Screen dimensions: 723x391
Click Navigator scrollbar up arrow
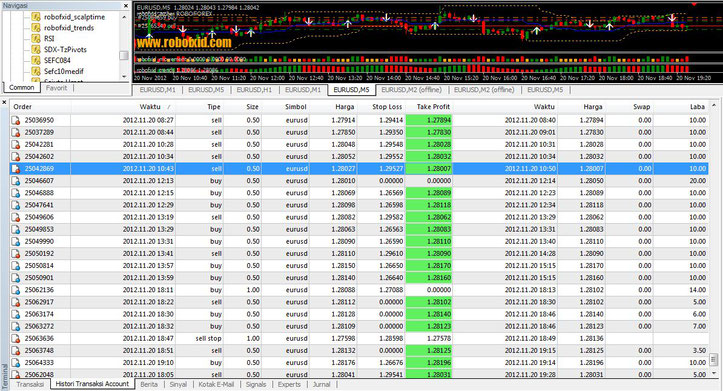coord(124,17)
